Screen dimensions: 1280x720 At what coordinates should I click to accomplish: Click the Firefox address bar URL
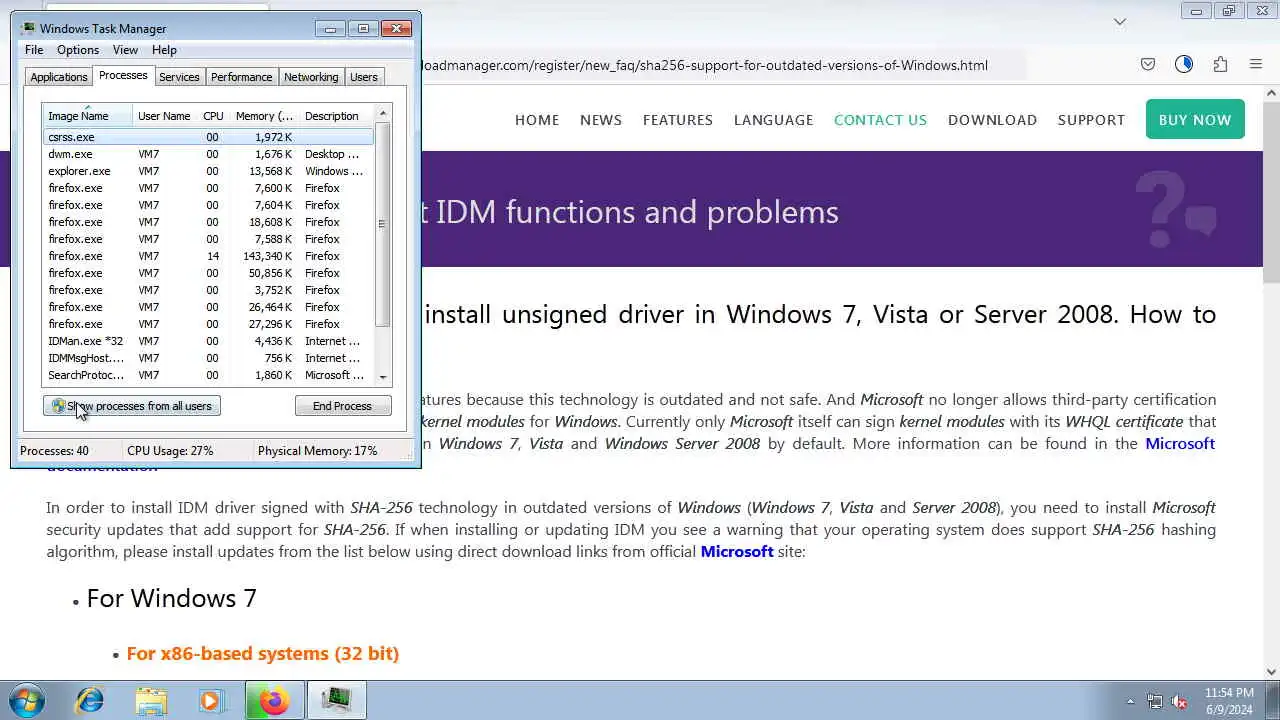(705, 65)
